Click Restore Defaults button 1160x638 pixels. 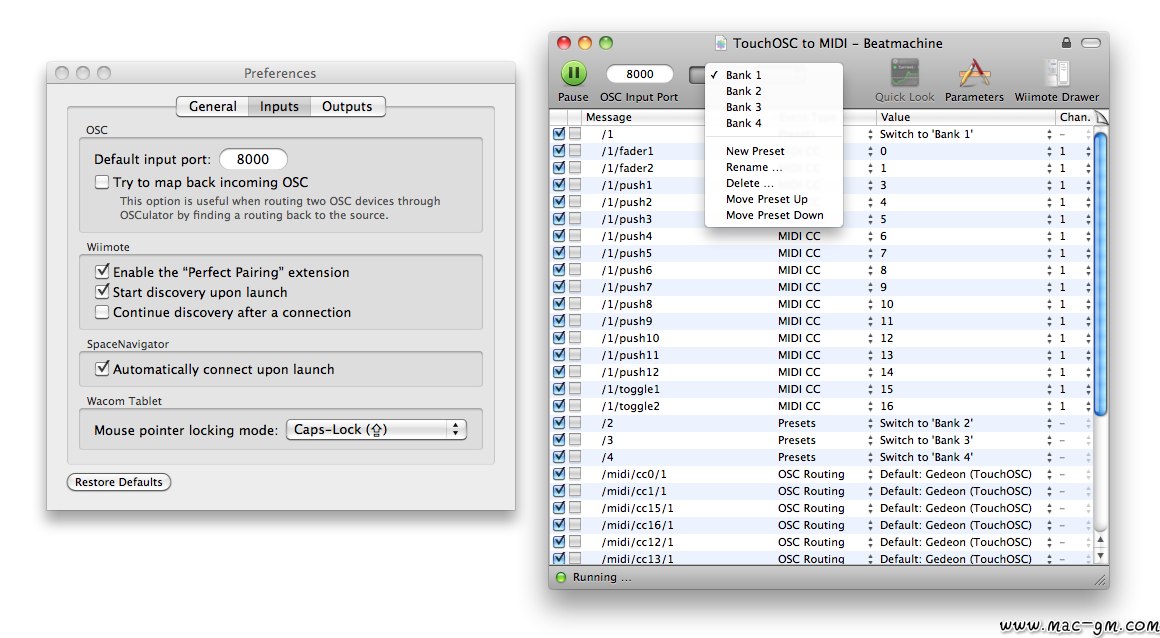(118, 482)
